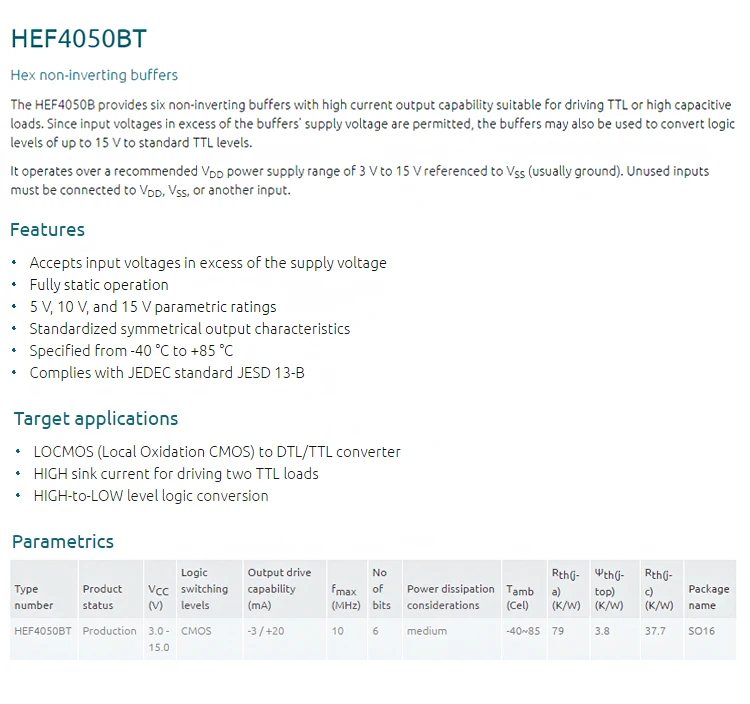
Task: Select 'LOCMOS (Local Oxidation CMOS)' application line
Action: pyautogui.click(x=217, y=451)
